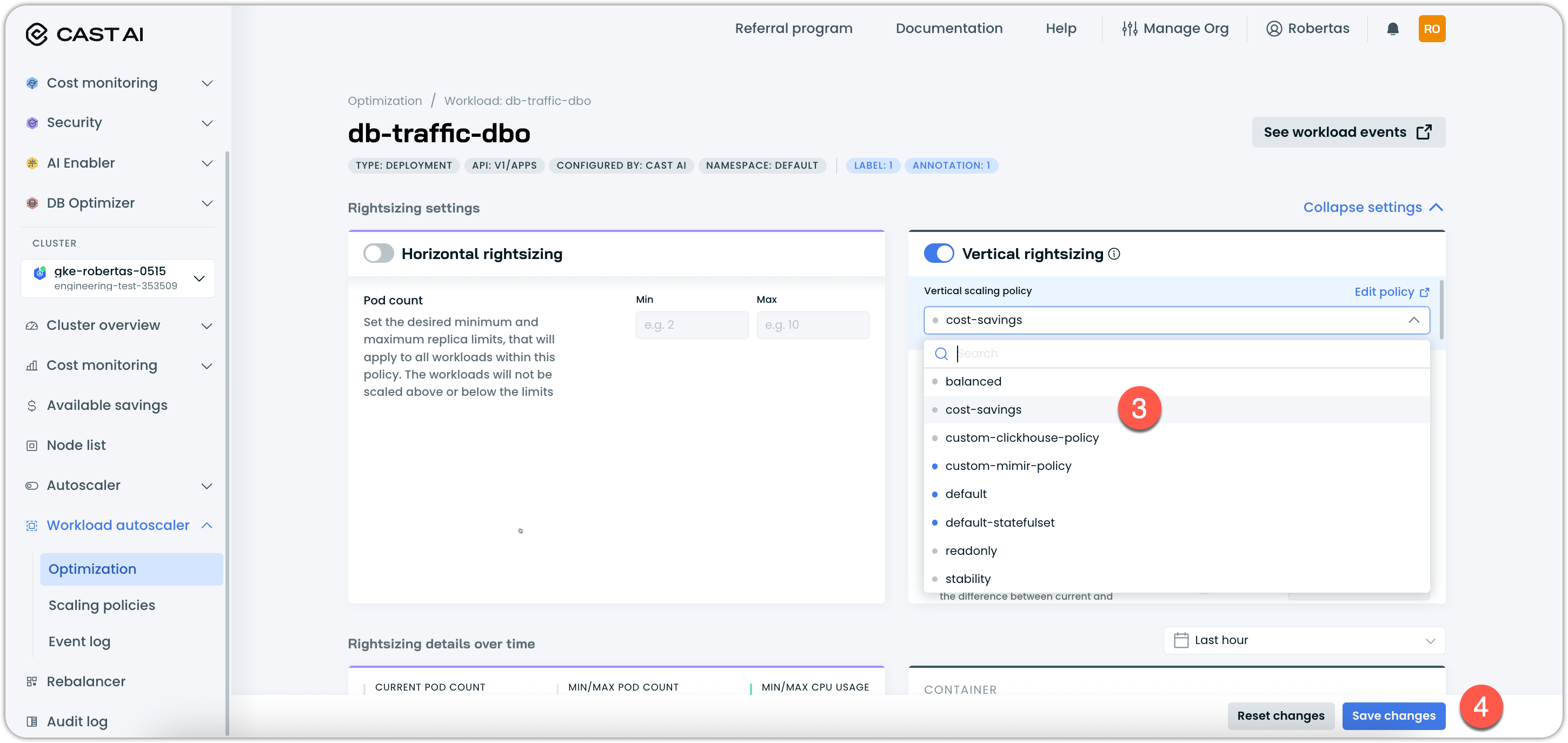Click the search magnifier icon in policy dropdown
This screenshot has height=743, width=1568.
(x=941, y=354)
